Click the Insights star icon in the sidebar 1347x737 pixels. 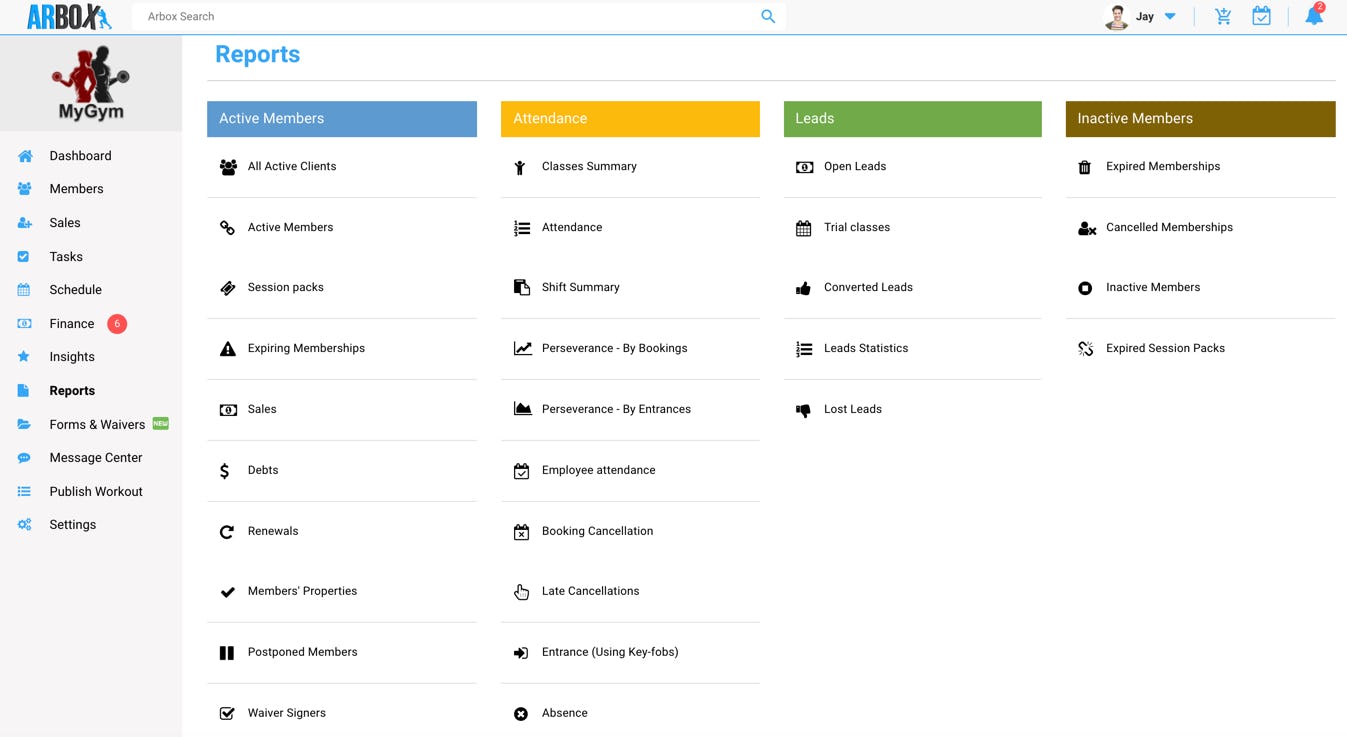23,356
